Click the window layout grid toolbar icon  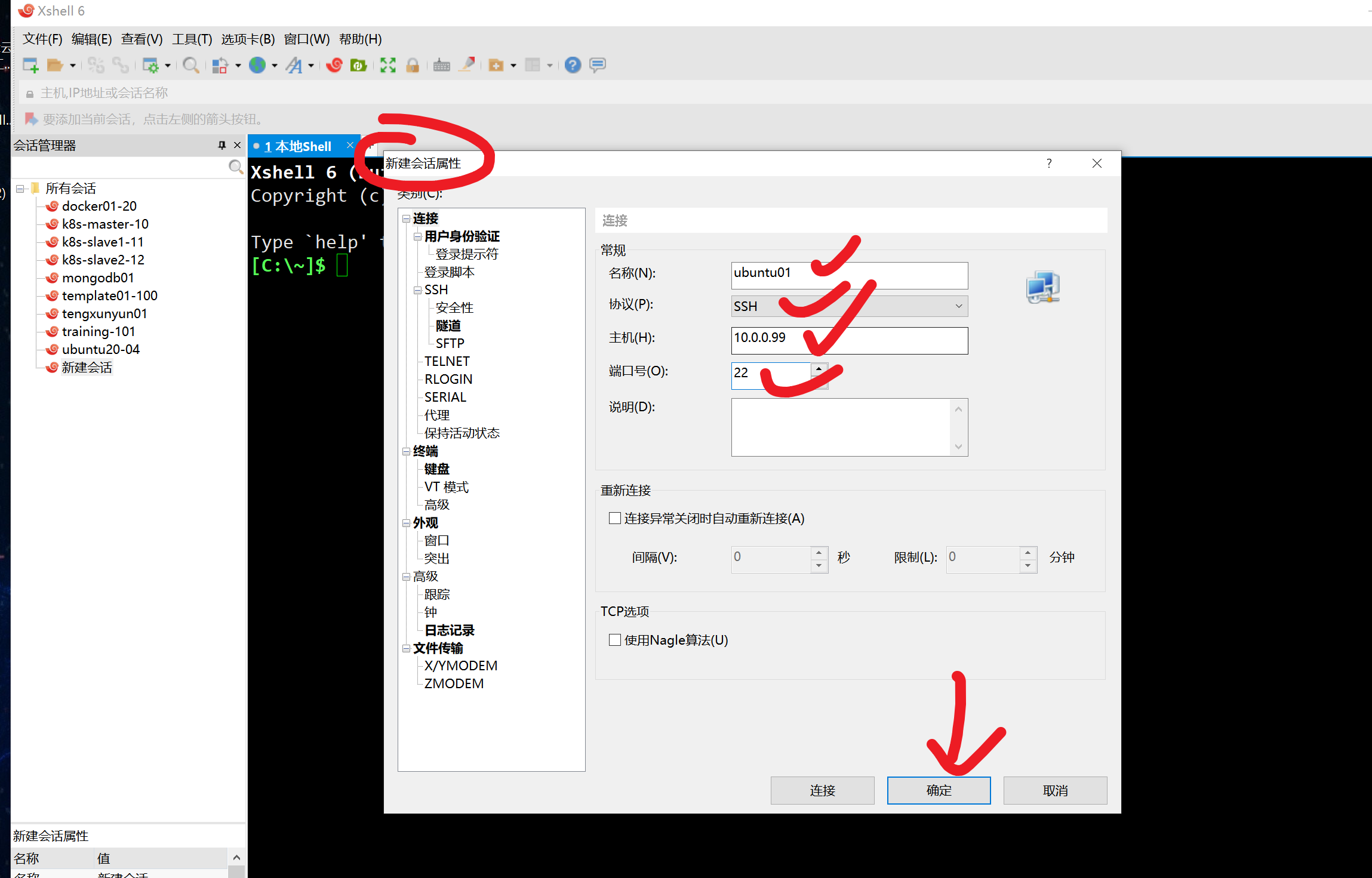point(533,65)
